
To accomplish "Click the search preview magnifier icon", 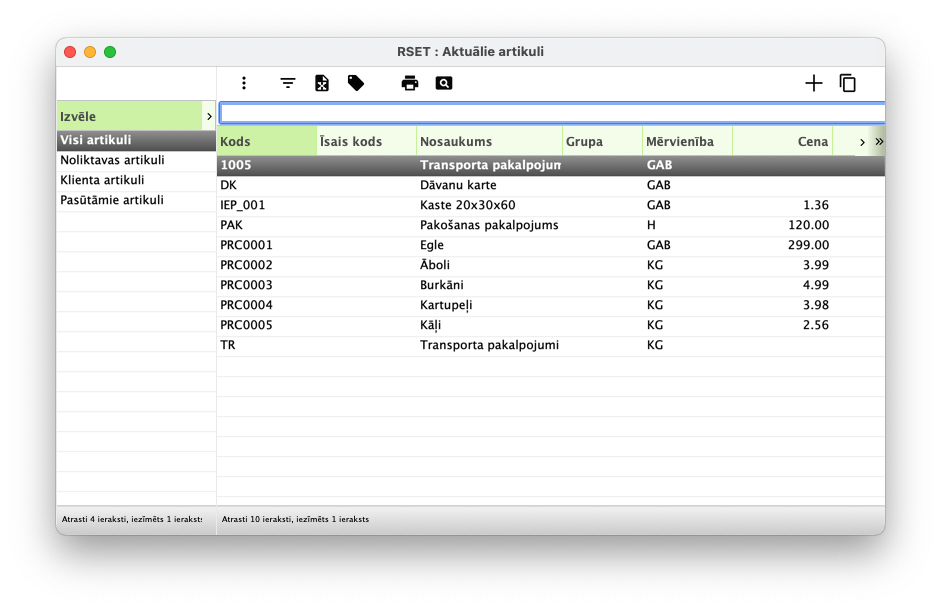I will pos(444,84).
